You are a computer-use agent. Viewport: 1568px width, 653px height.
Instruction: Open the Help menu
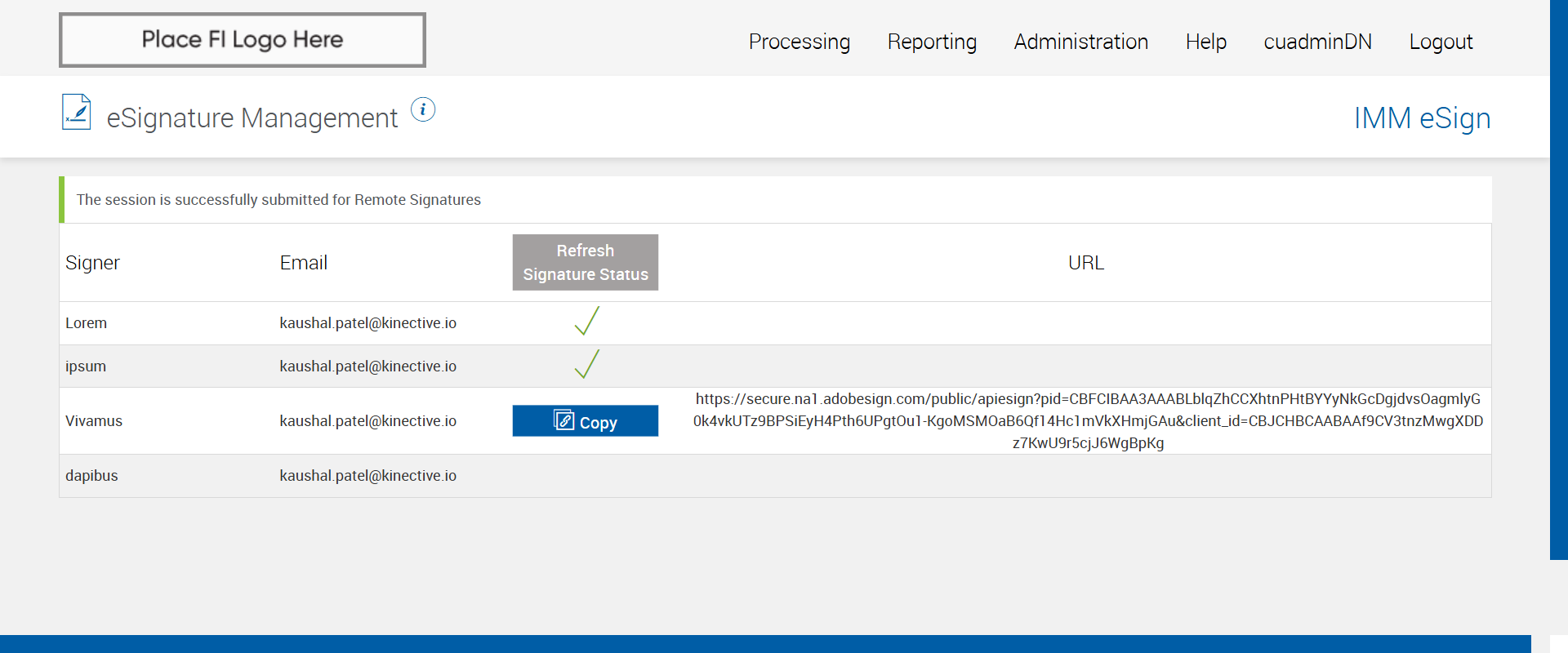(1205, 42)
